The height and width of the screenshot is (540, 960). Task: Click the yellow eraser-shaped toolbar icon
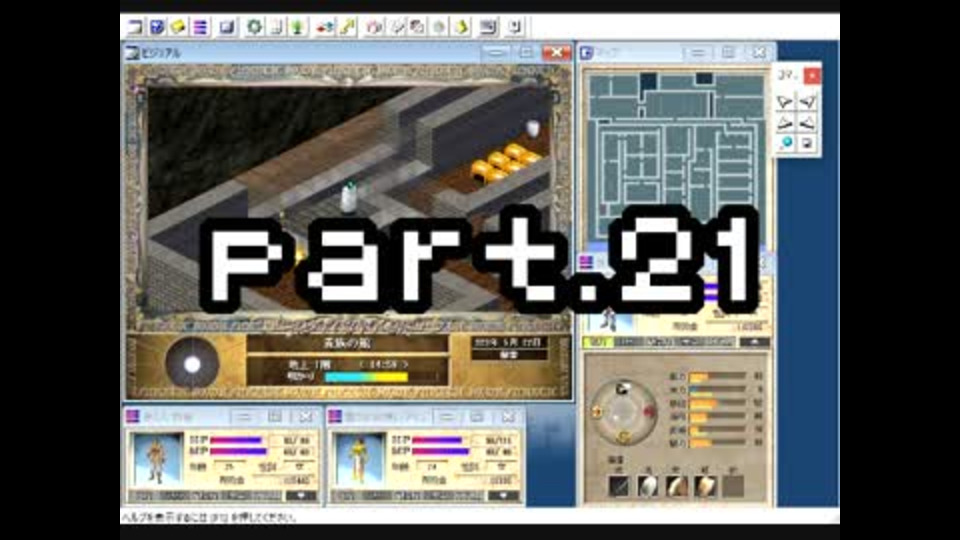point(178,27)
